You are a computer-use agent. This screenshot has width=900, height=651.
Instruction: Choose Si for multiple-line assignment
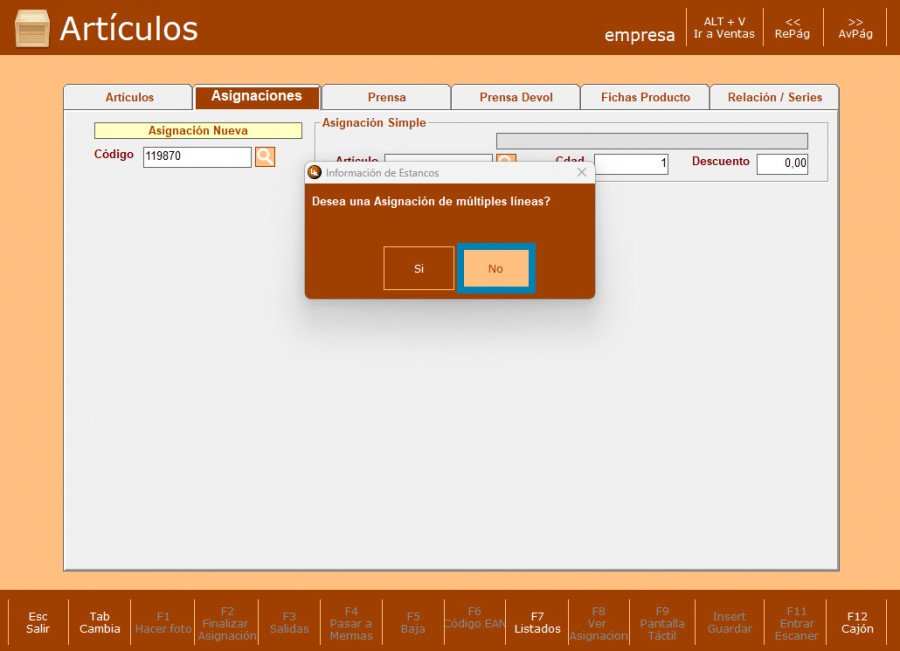click(418, 269)
